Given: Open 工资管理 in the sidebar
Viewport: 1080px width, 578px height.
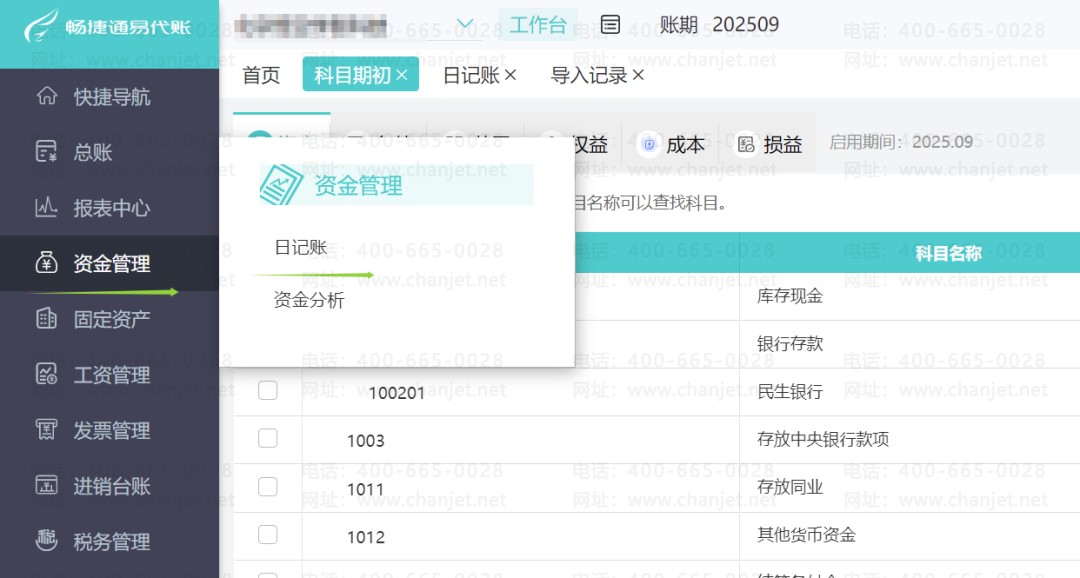Looking at the screenshot, I should click(x=112, y=375).
